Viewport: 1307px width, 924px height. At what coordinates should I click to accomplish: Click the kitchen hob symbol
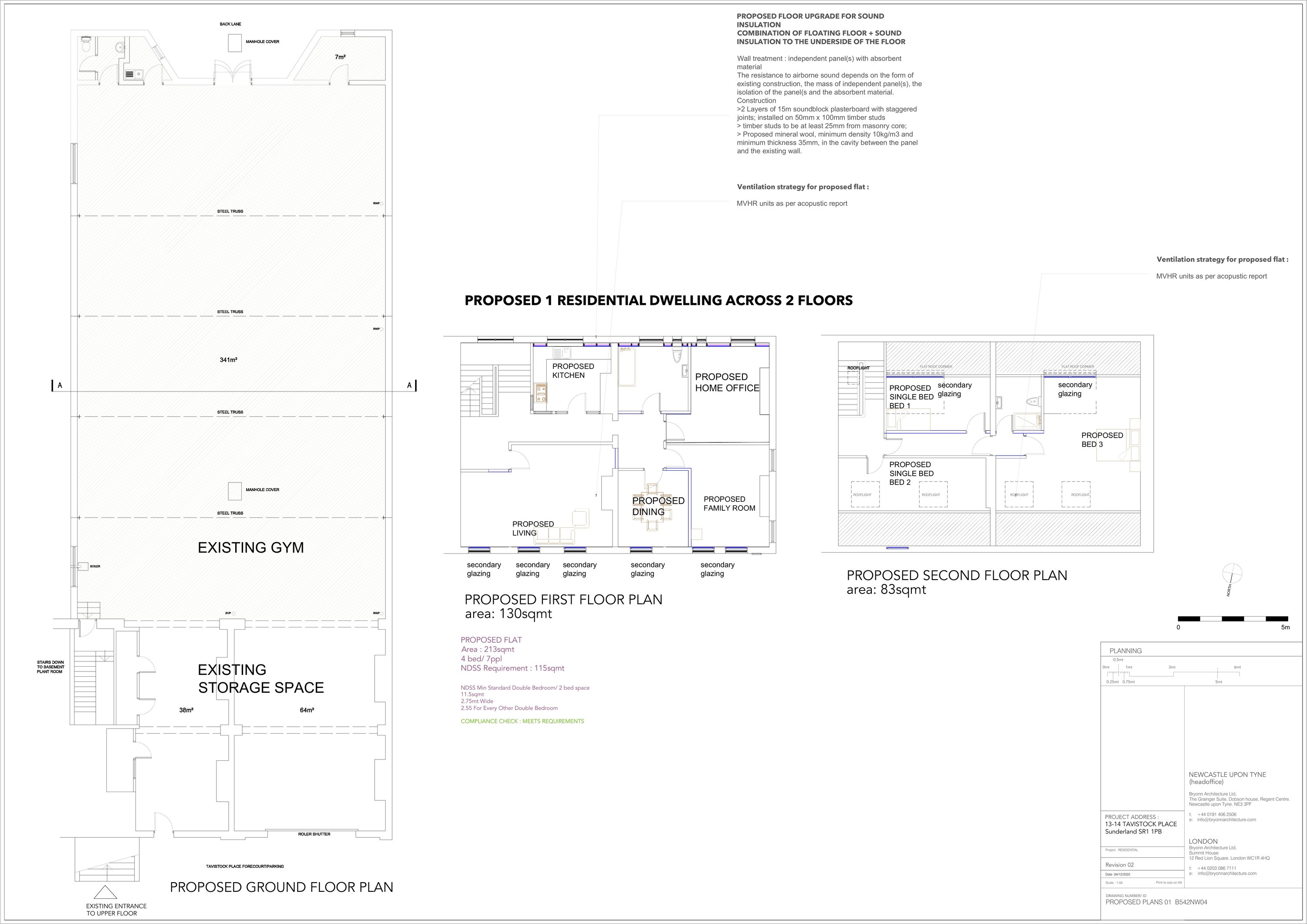tap(541, 393)
